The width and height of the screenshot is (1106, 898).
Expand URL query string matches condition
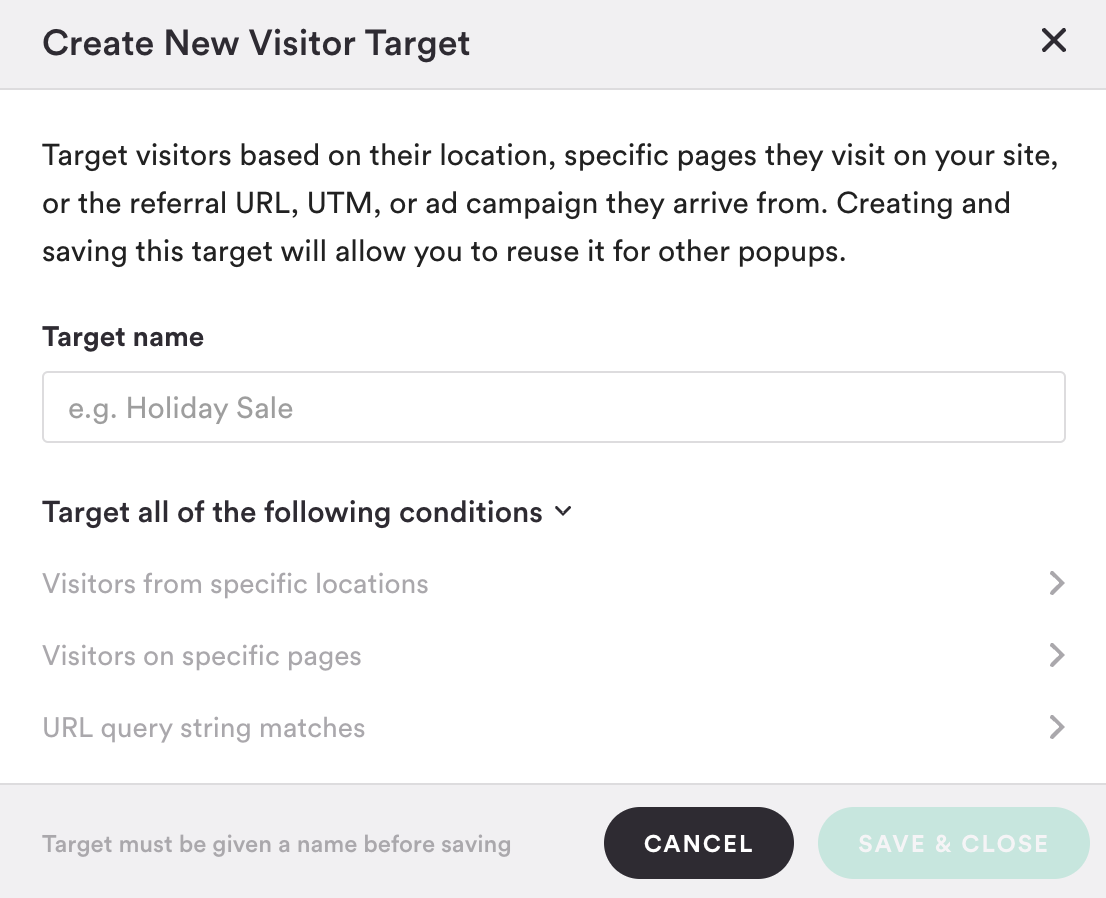pyautogui.click(x=554, y=727)
